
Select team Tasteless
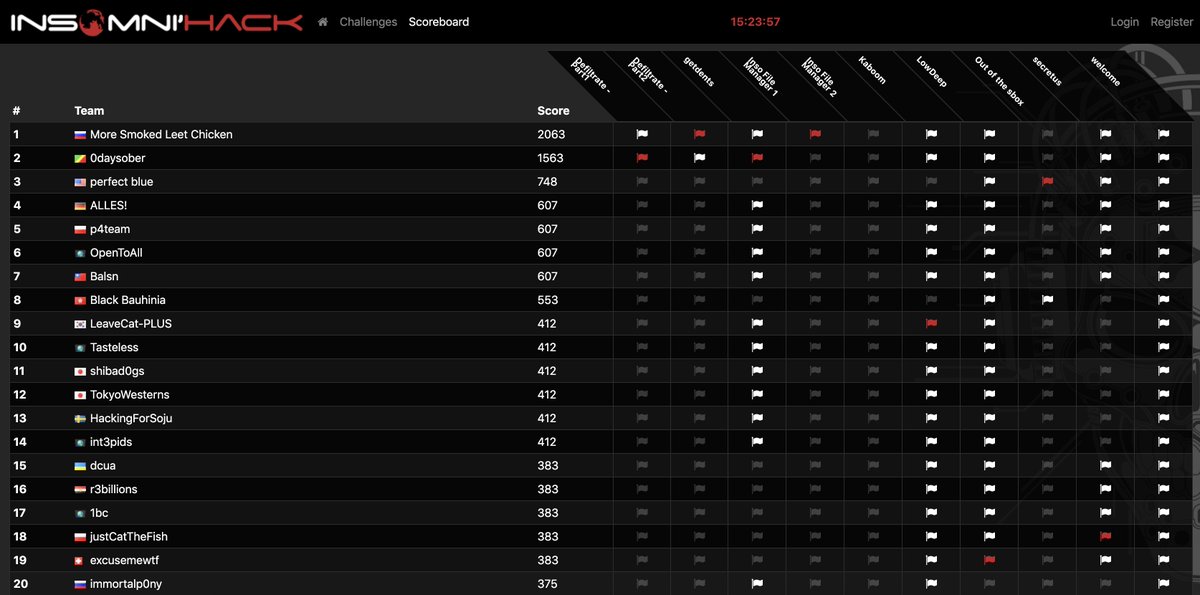tap(114, 347)
